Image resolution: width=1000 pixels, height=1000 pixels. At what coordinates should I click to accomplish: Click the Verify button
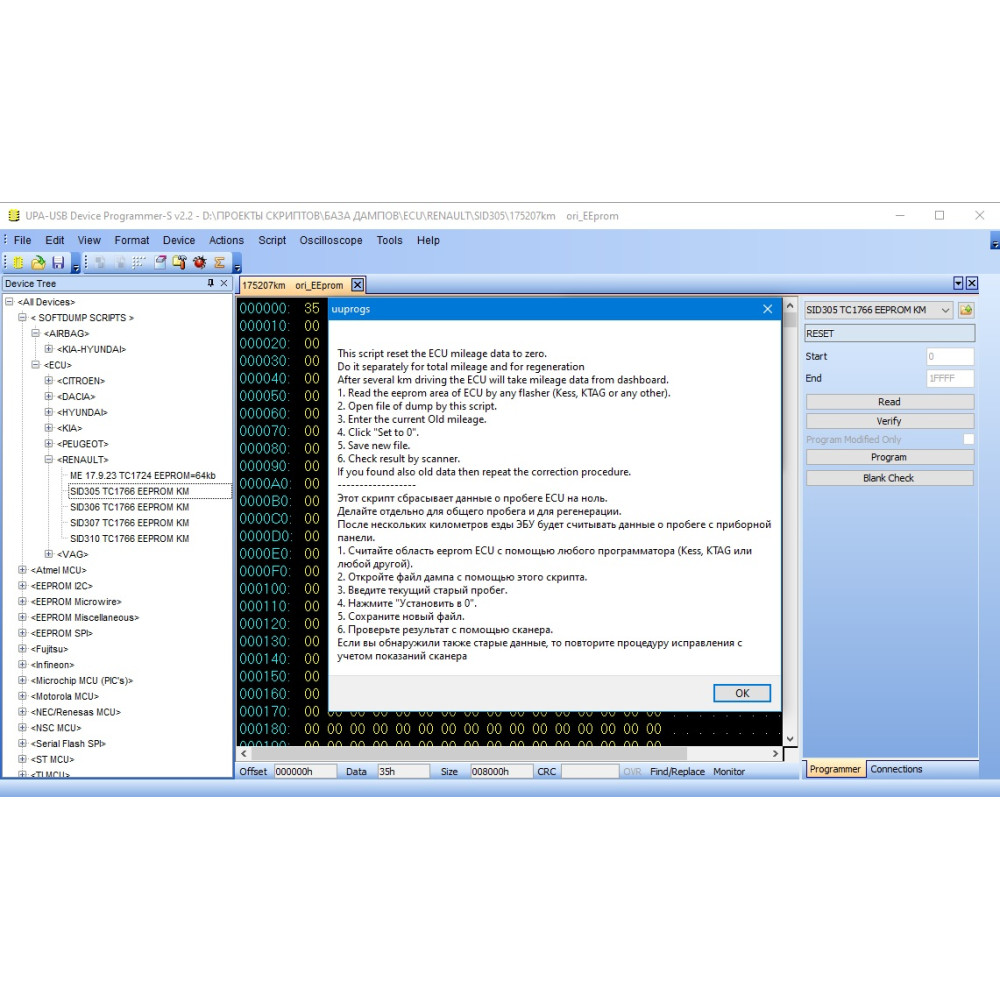[889, 421]
